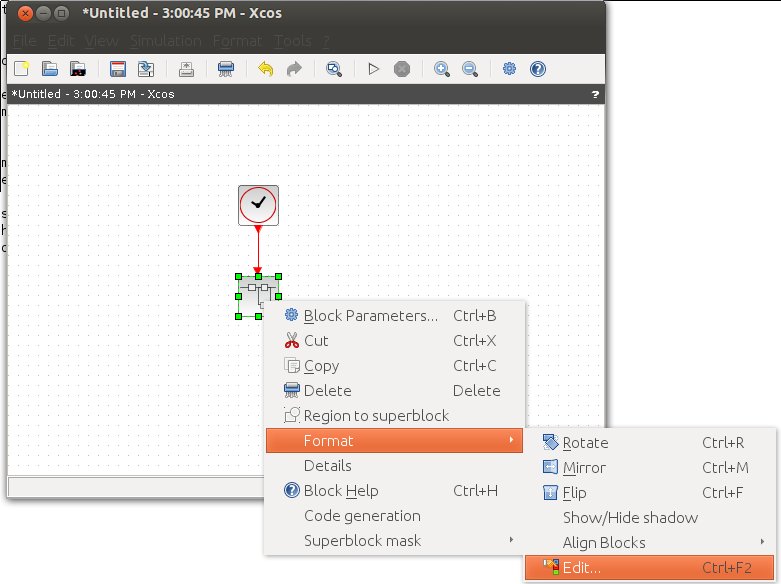The height and width of the screenshot is (584, 781).
Task: Click the Save diagram floppy icon
Action: (118, 69)
